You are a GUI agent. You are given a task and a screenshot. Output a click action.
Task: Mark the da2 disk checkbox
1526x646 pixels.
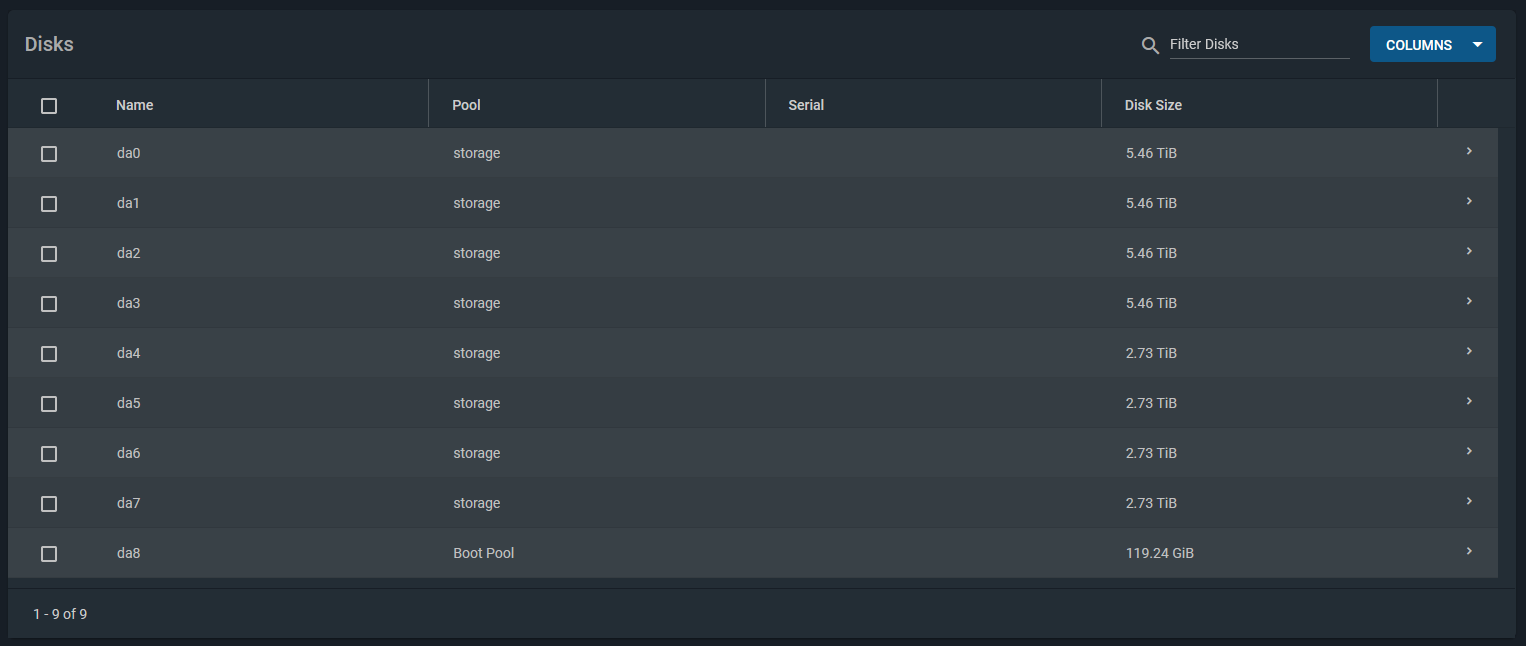pyautogui.click(x=49, y=254)
